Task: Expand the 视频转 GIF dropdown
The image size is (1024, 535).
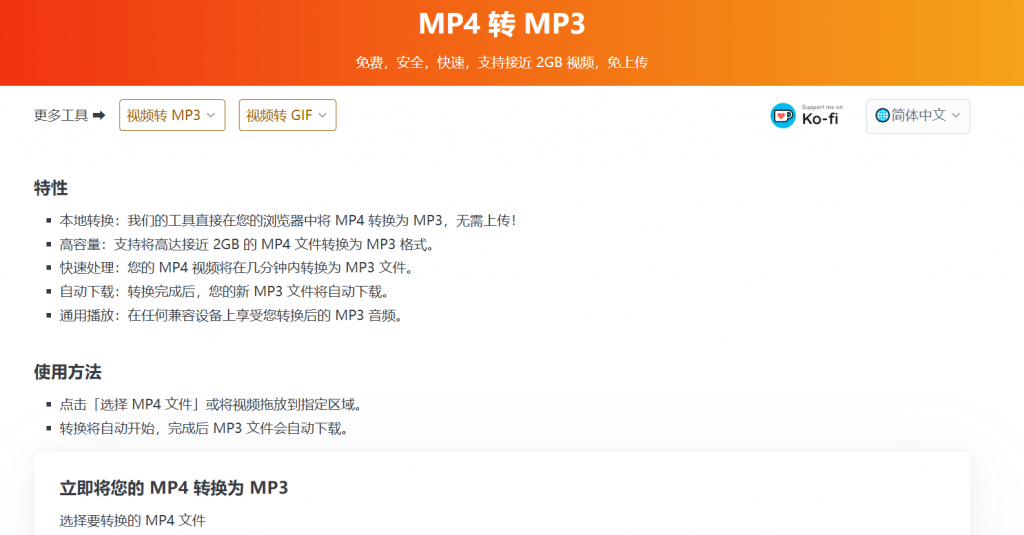Action: click(x=287, y=115)
